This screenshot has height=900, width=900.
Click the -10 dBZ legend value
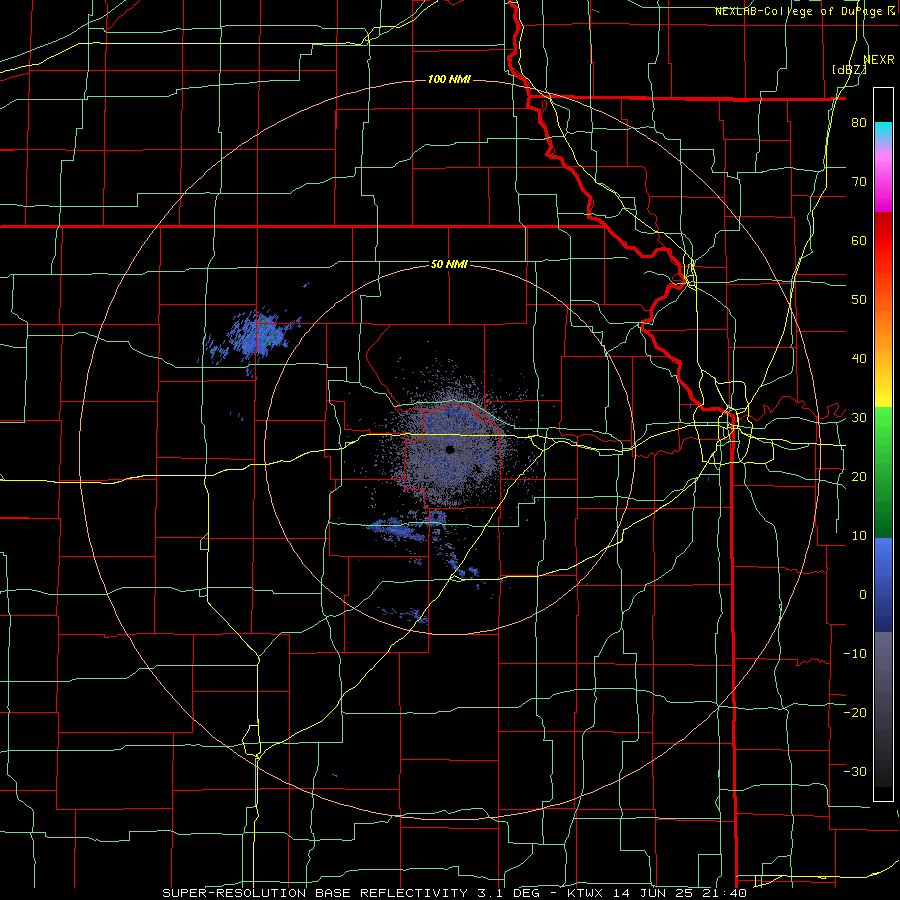(x=855, y=654)
